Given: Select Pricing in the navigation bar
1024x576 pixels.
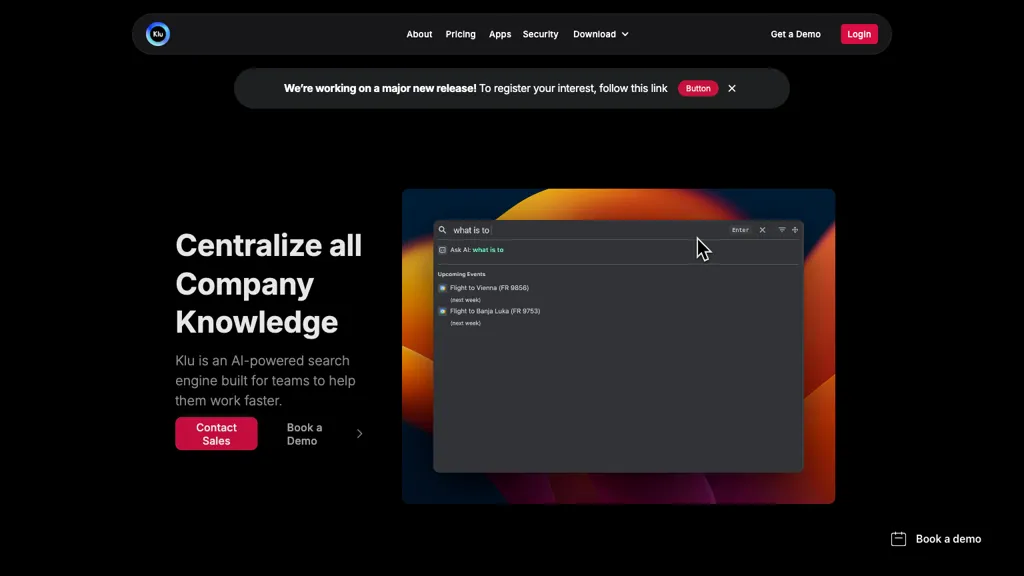Looking at the screenshot, I should tap(460, 33).
